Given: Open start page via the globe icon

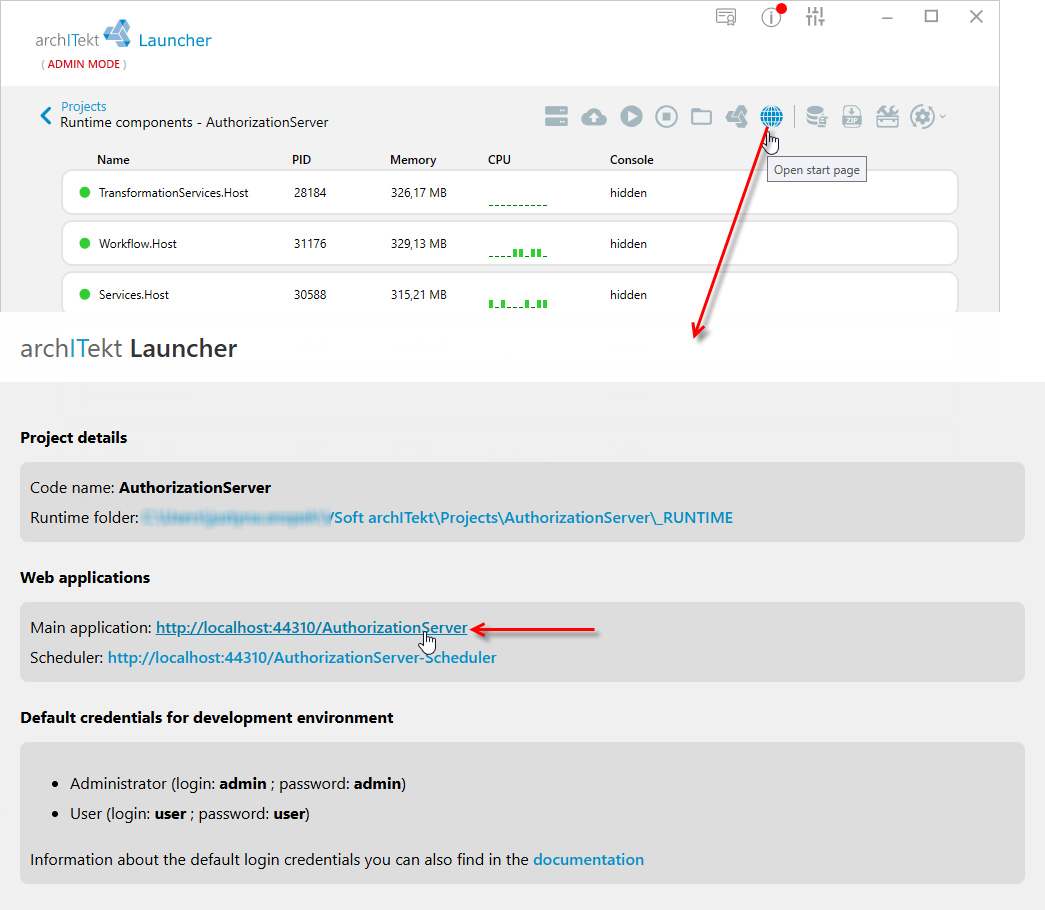Looking at the screenshot, I should coord(772,117).
